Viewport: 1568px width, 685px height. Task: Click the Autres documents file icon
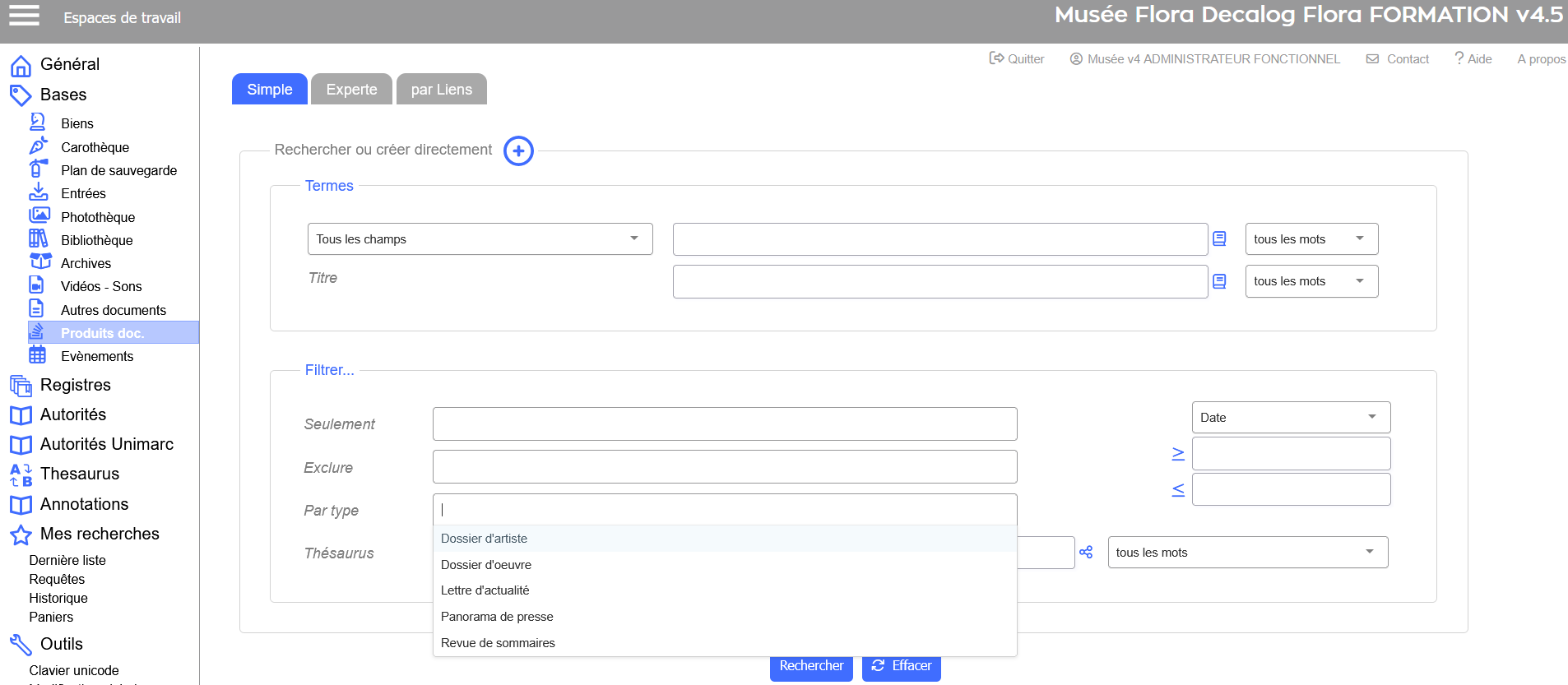(x=36, y=308)
